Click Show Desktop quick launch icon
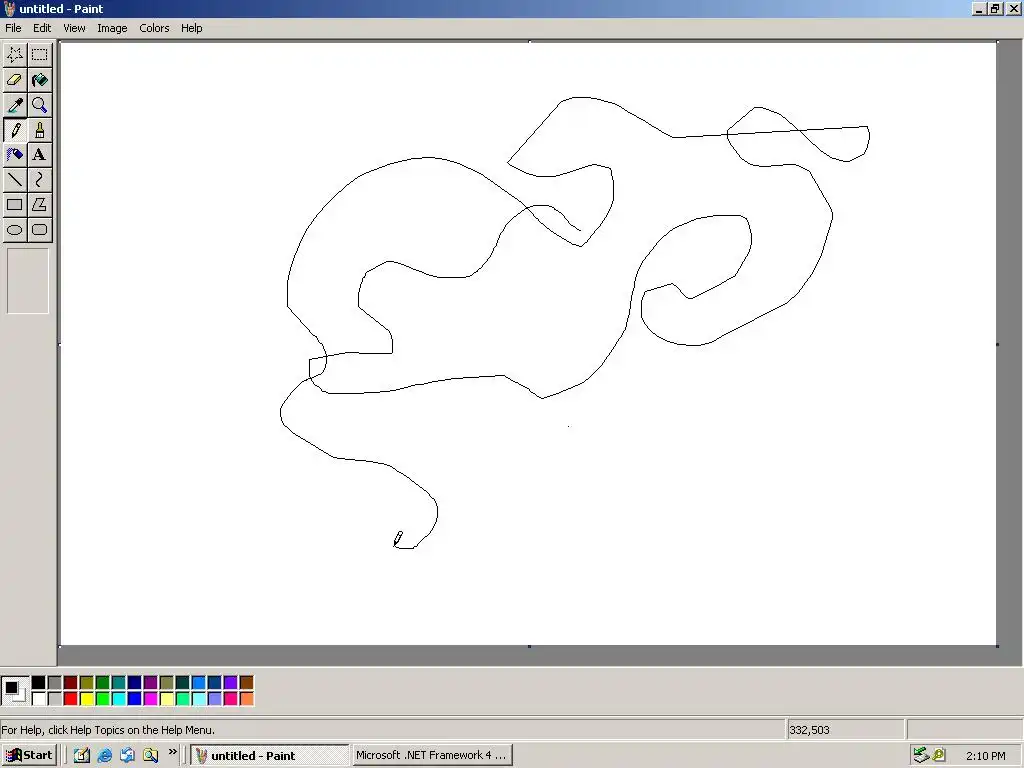 coord(82,756)
